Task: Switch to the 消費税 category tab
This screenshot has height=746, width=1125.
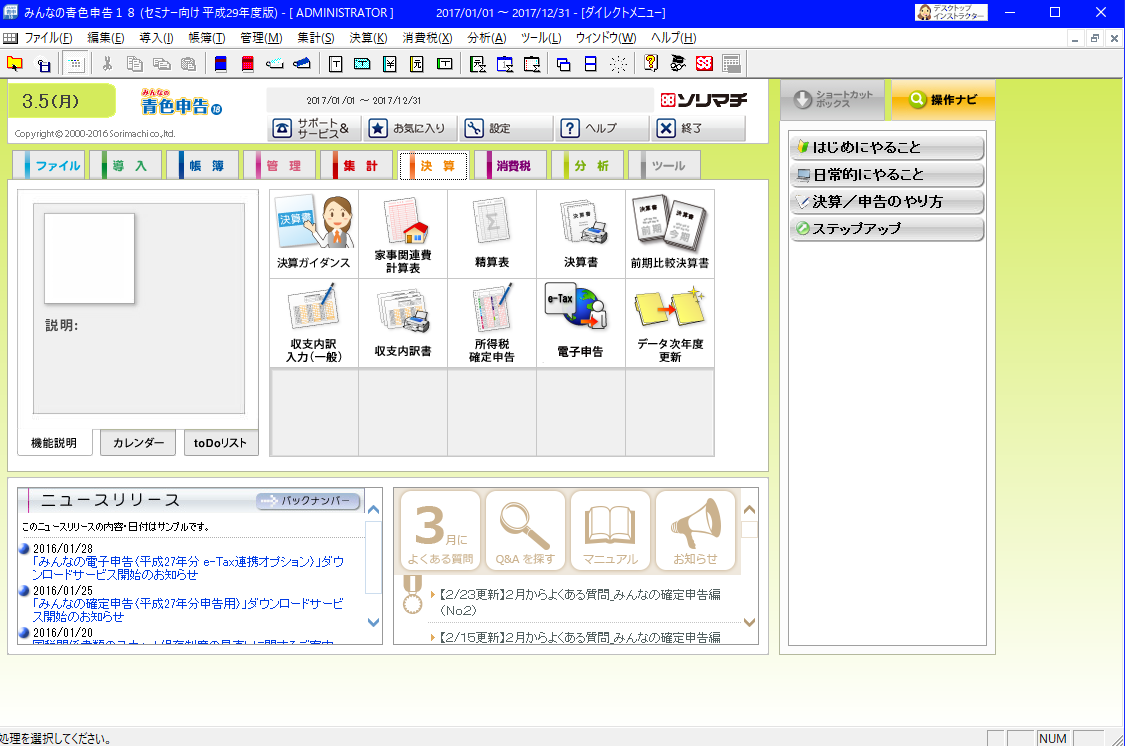Action: pos(511,166)
